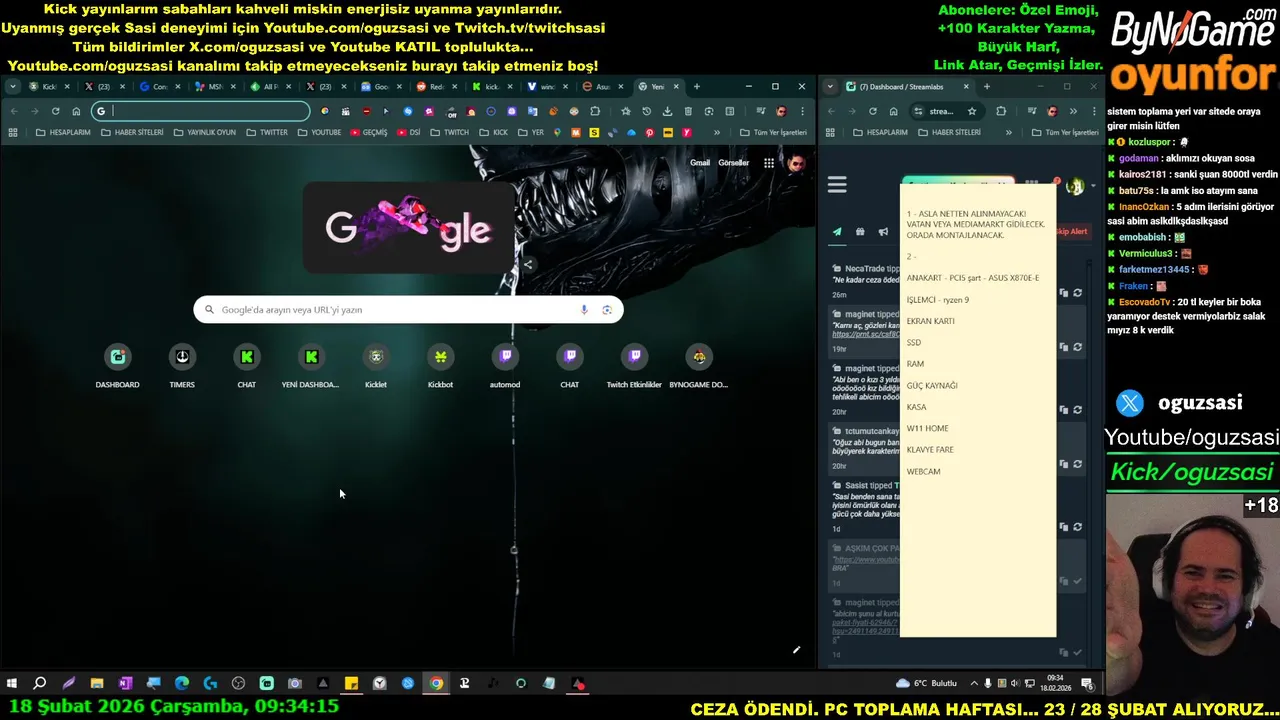This screenshot has width=1280, height=720.
Task: Open the Tüm Yer İşaretleri folder
Action: [773, 132]
